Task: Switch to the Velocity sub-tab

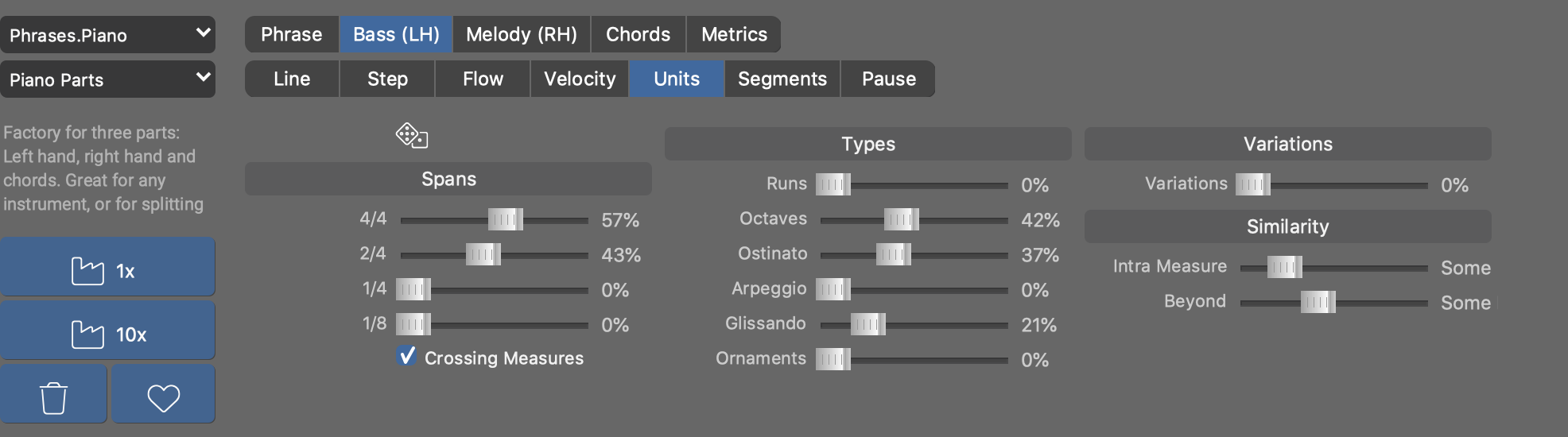Action: 580,79
